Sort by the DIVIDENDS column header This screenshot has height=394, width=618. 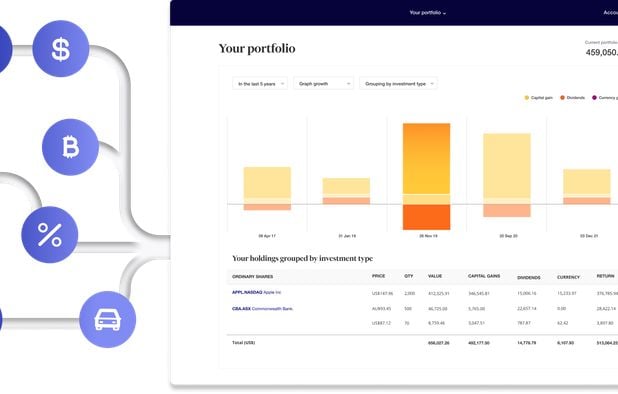coord(529,277)
